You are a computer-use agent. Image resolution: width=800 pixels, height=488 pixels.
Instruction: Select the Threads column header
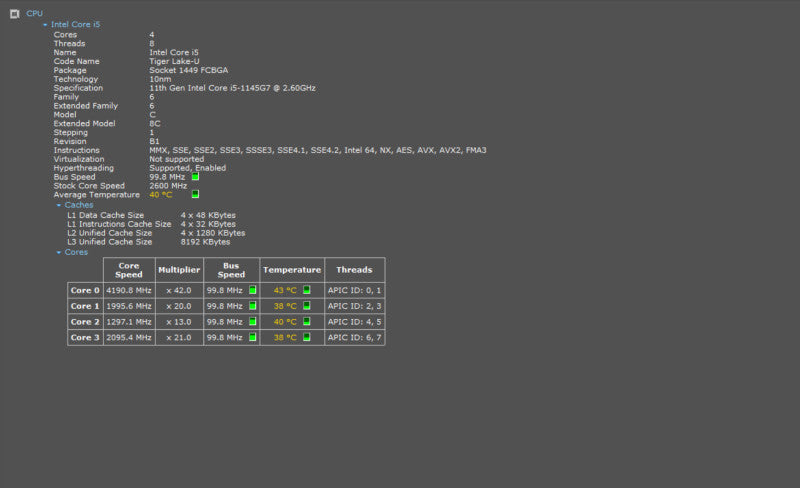click(x=355, y=270)
